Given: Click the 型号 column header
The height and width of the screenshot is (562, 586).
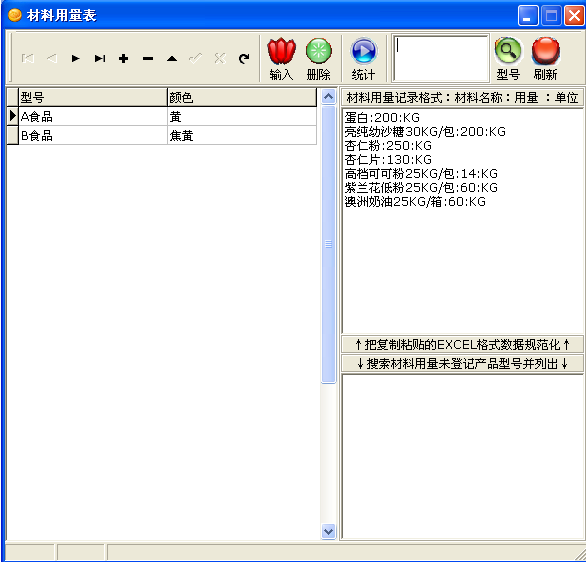Looking at the screenshot, I should click(93, 98).
